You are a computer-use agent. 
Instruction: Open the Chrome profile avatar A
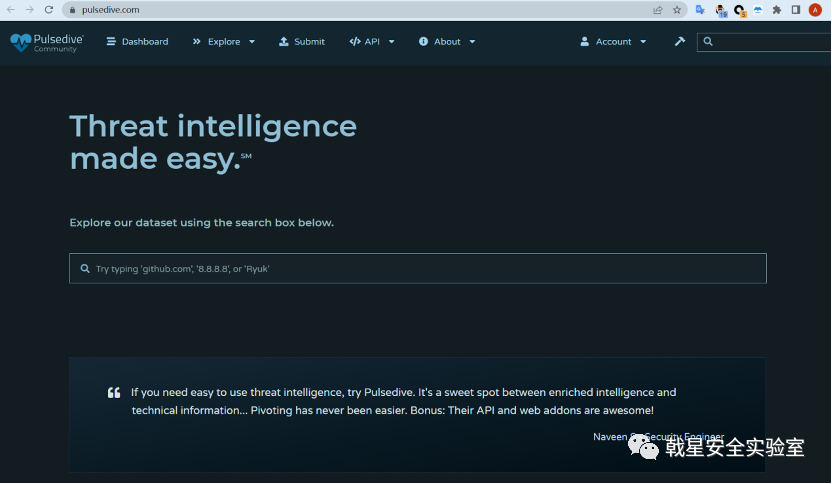pos(816,10)
